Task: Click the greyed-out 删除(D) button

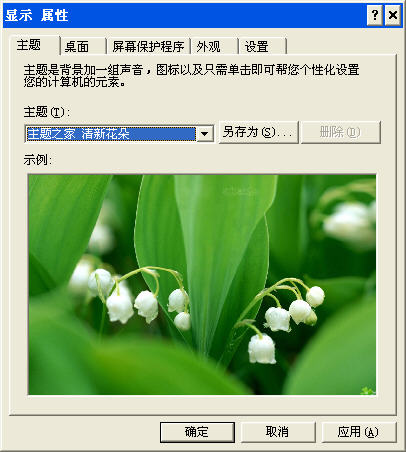Action: click(x=341, y=133)
